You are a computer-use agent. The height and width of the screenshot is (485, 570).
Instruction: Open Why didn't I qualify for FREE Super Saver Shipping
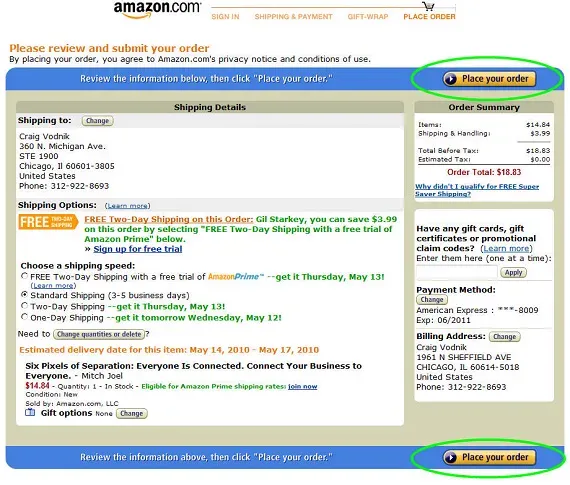pos(477,190)
